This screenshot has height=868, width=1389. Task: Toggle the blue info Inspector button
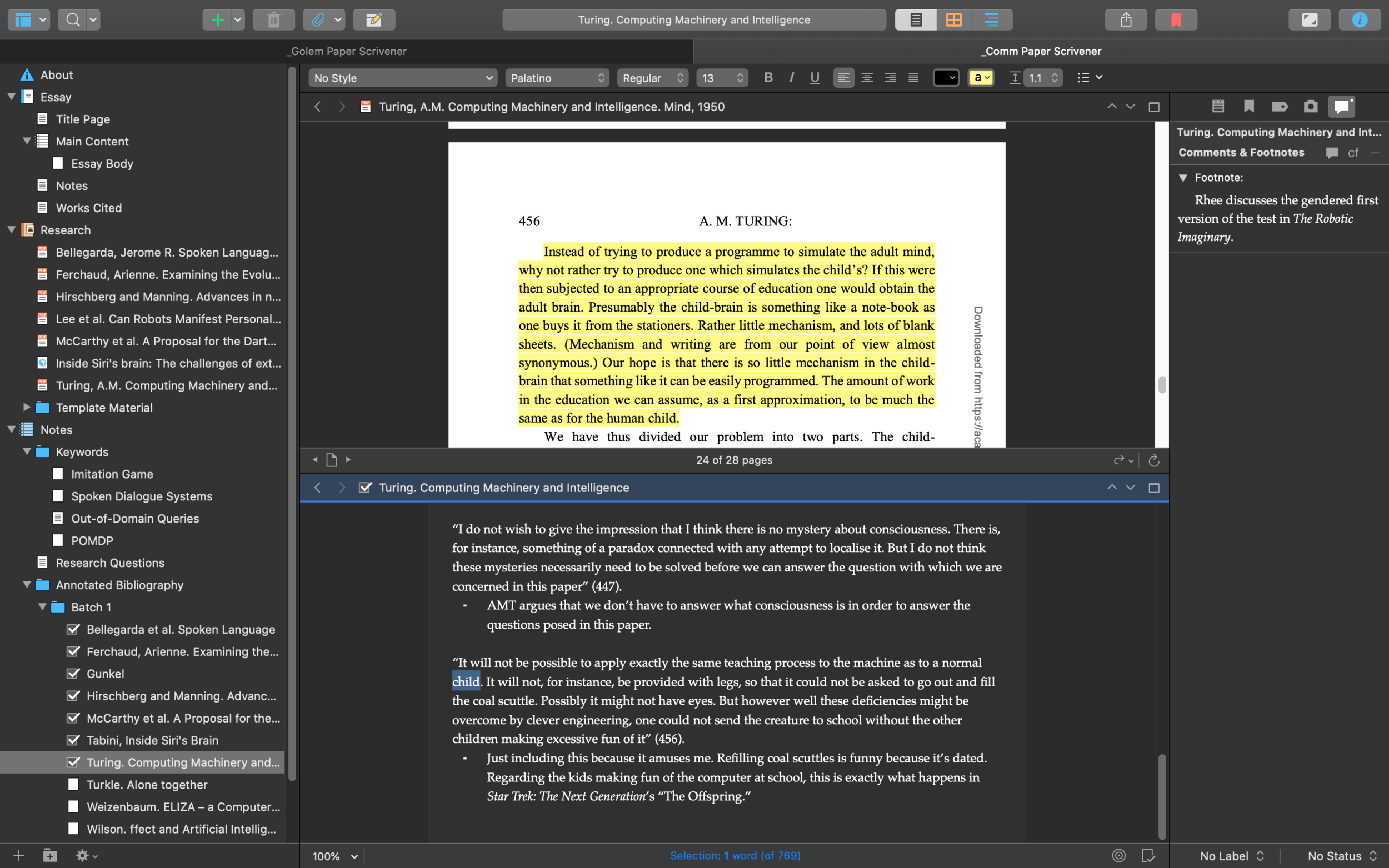click(1359, 20)
